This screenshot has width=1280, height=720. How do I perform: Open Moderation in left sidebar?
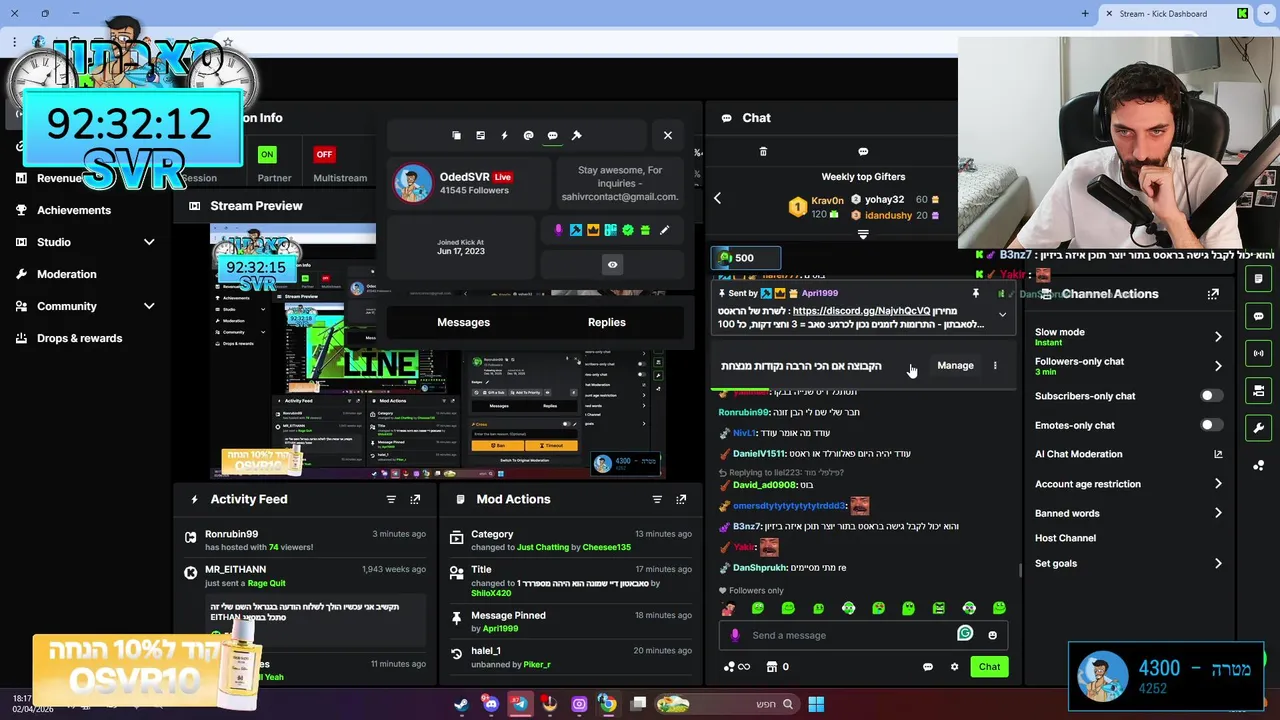(67, 274)
